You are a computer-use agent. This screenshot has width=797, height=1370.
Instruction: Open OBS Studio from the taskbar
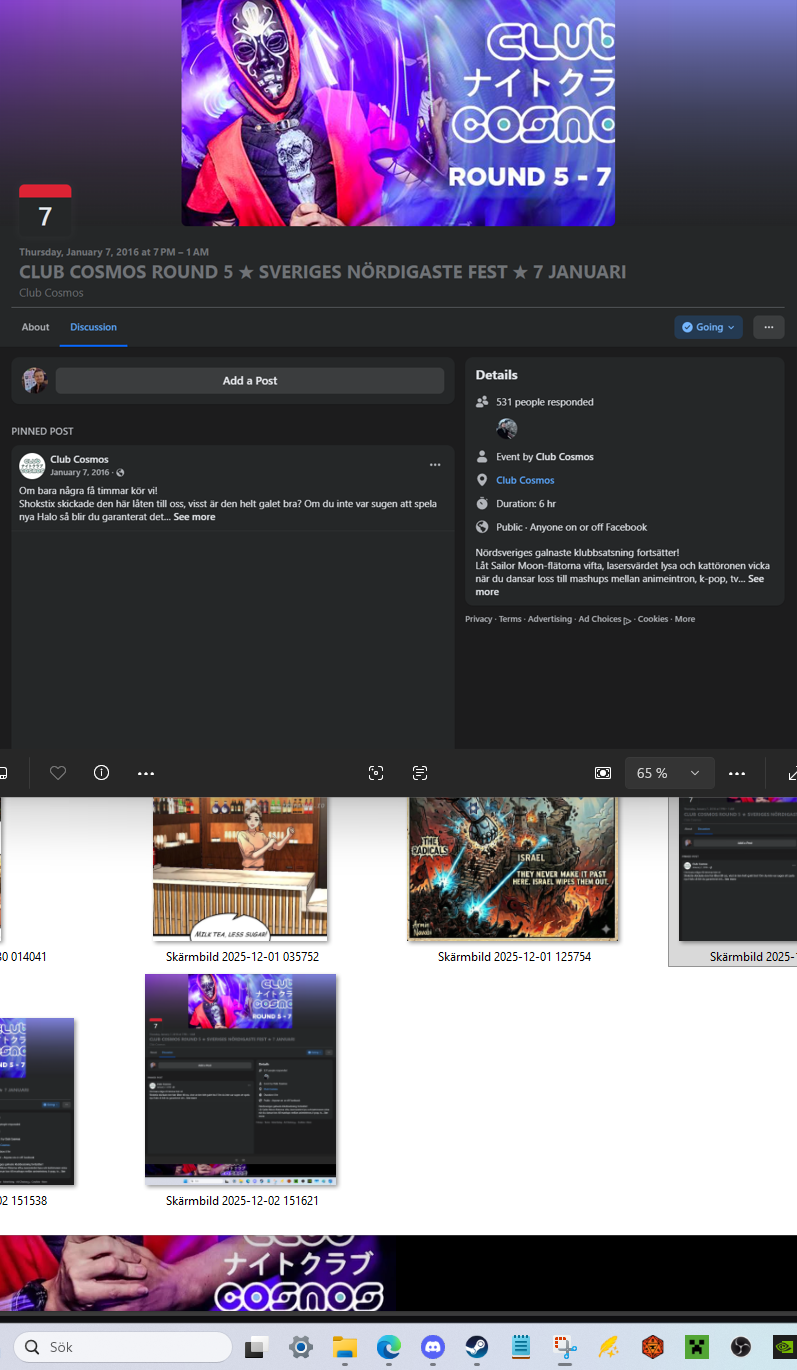[740, 1347]
